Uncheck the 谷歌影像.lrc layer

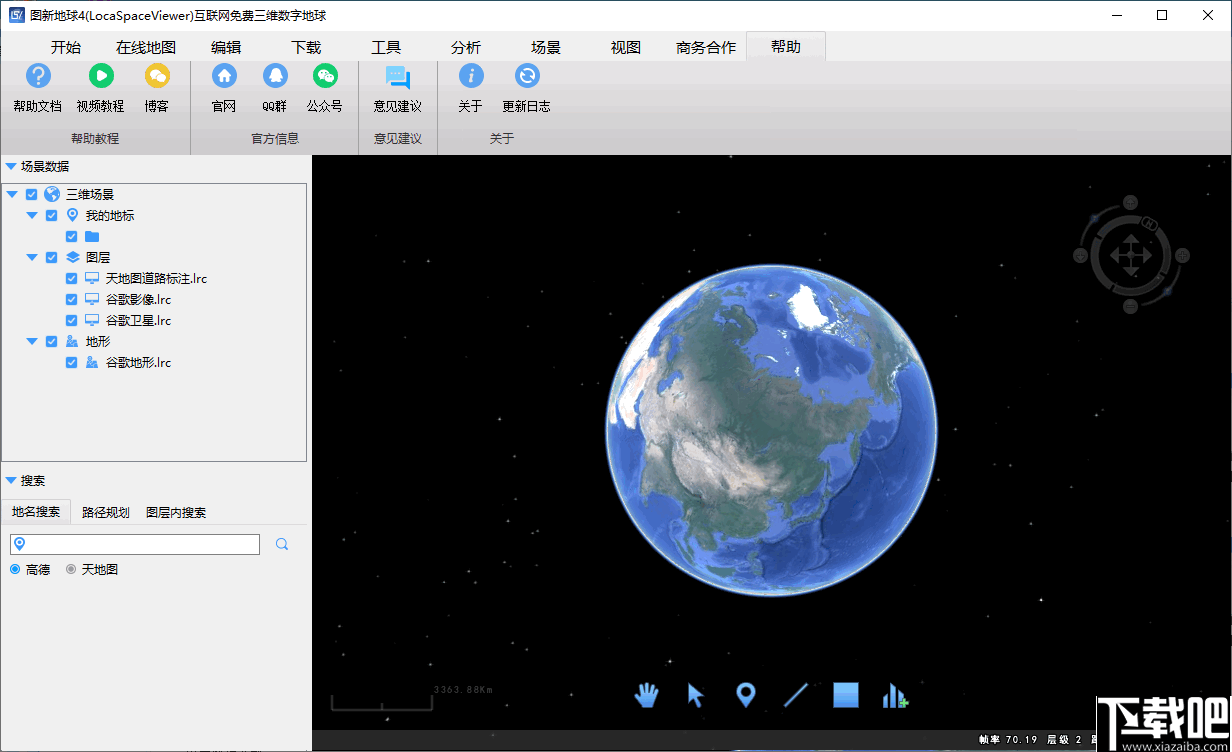point(70,298)
